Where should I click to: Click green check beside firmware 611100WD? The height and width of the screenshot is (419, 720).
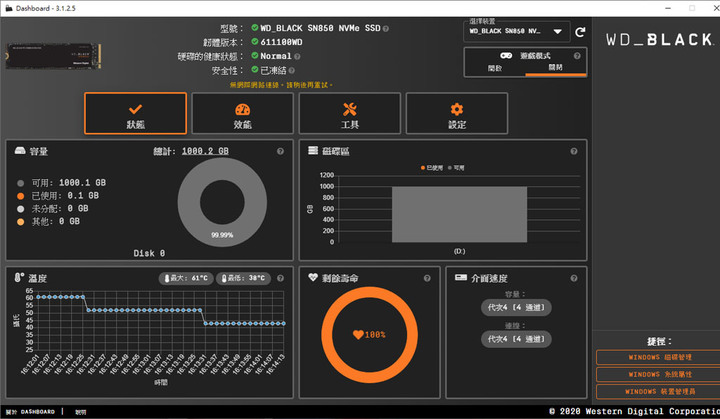[255, 41]
